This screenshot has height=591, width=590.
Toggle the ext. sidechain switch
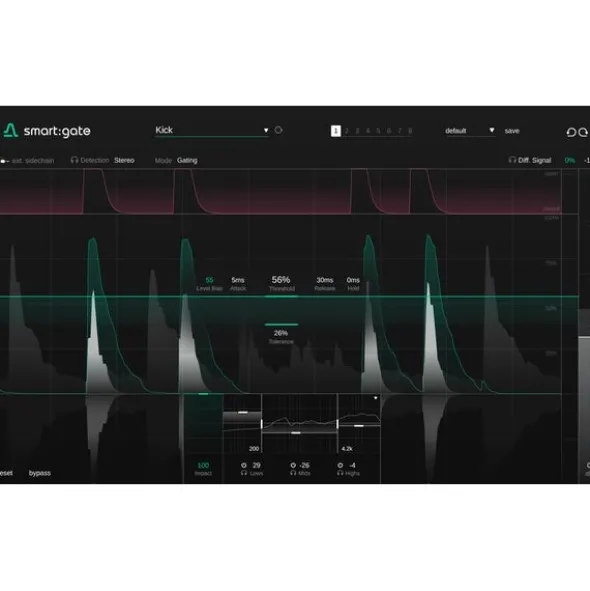5,161
